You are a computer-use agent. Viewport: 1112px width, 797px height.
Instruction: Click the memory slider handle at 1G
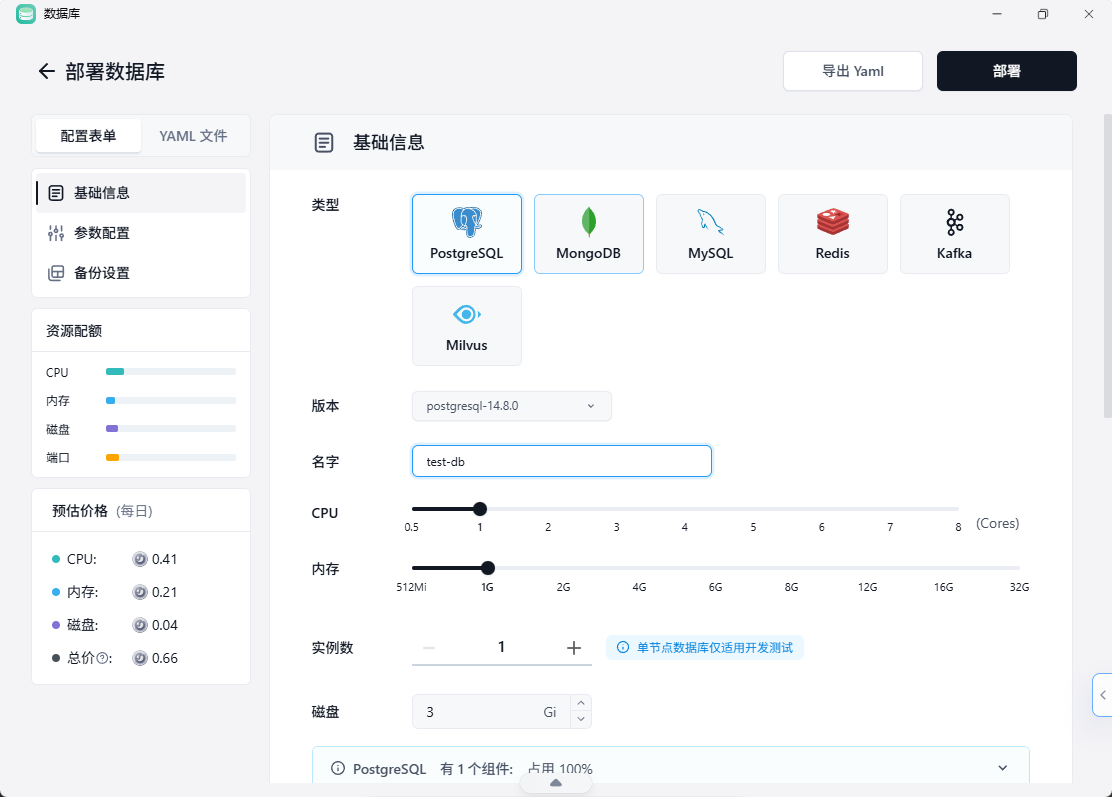[x=488, y=568]
